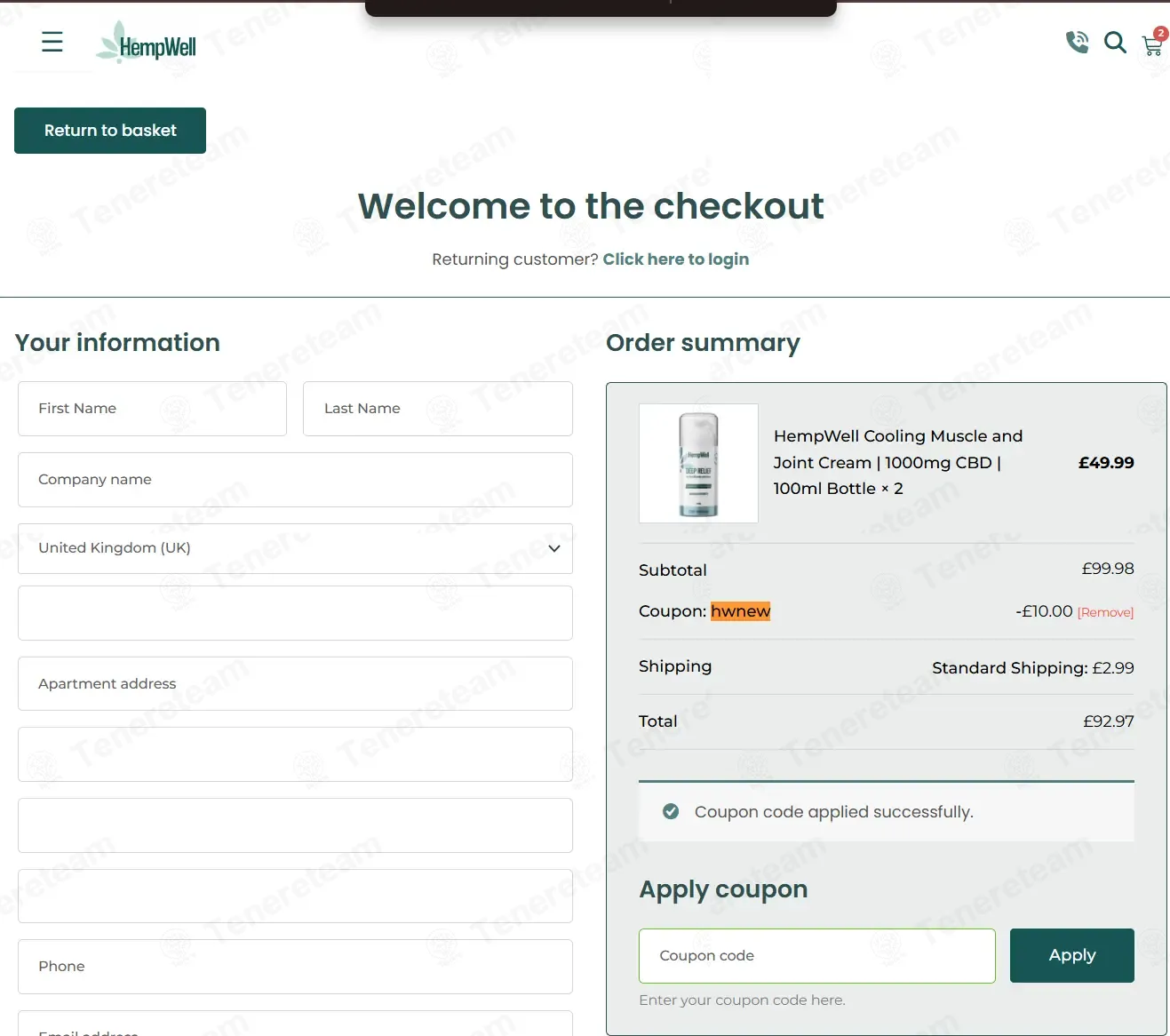This screenshot has height=1036, width=1170.
Task: Click the Apply coupon button
Action: (x=1071, y=955)
